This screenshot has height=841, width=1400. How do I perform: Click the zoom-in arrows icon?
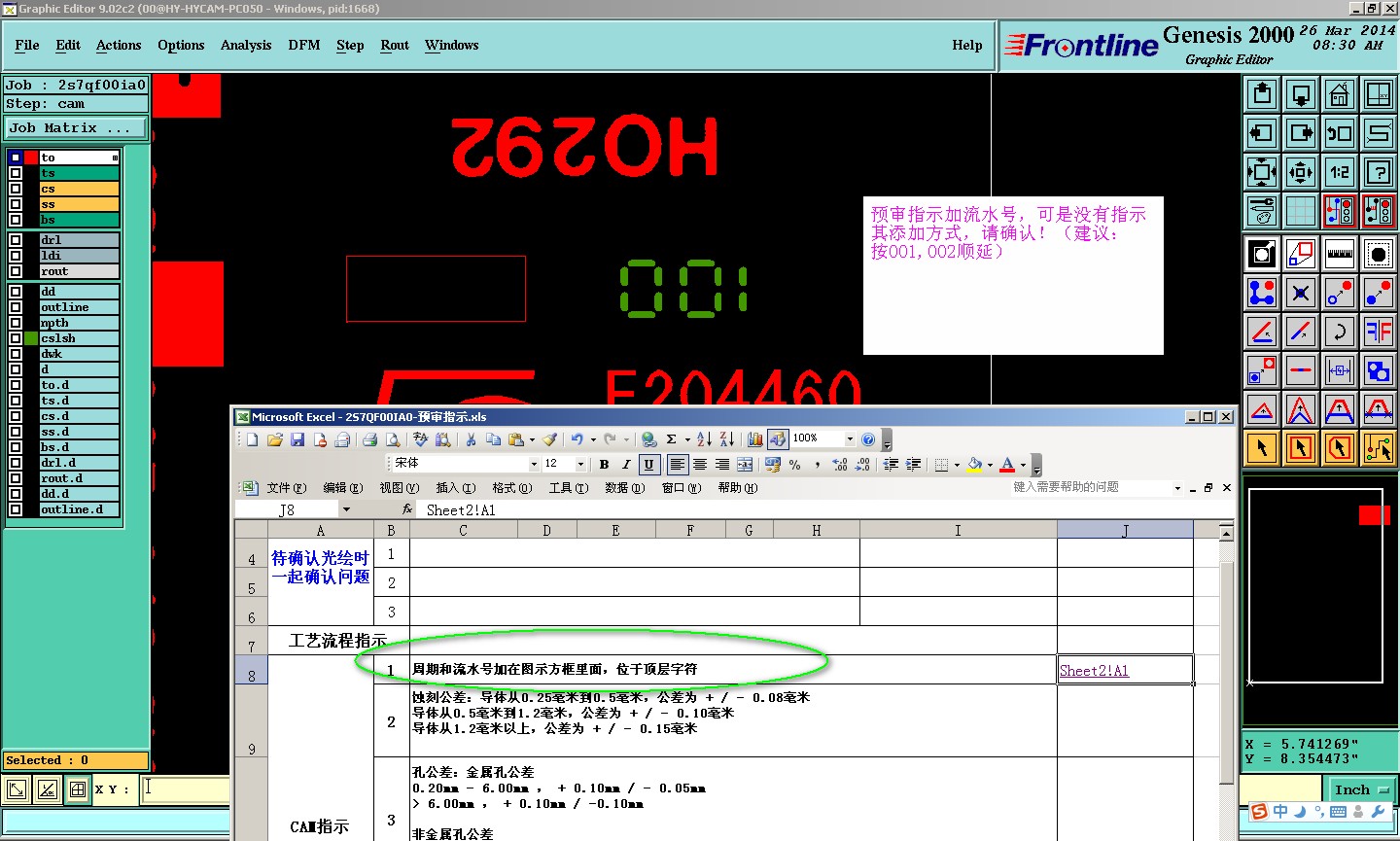click(1301, 172)
